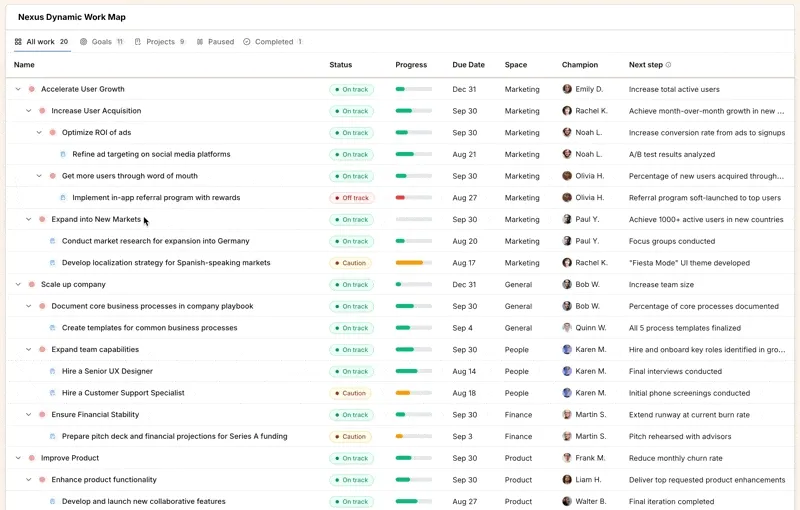Open Develop localization strategy for Spanish-speaking markets
The width and height of the screenshot is (800, 510).
pos(166,263)
